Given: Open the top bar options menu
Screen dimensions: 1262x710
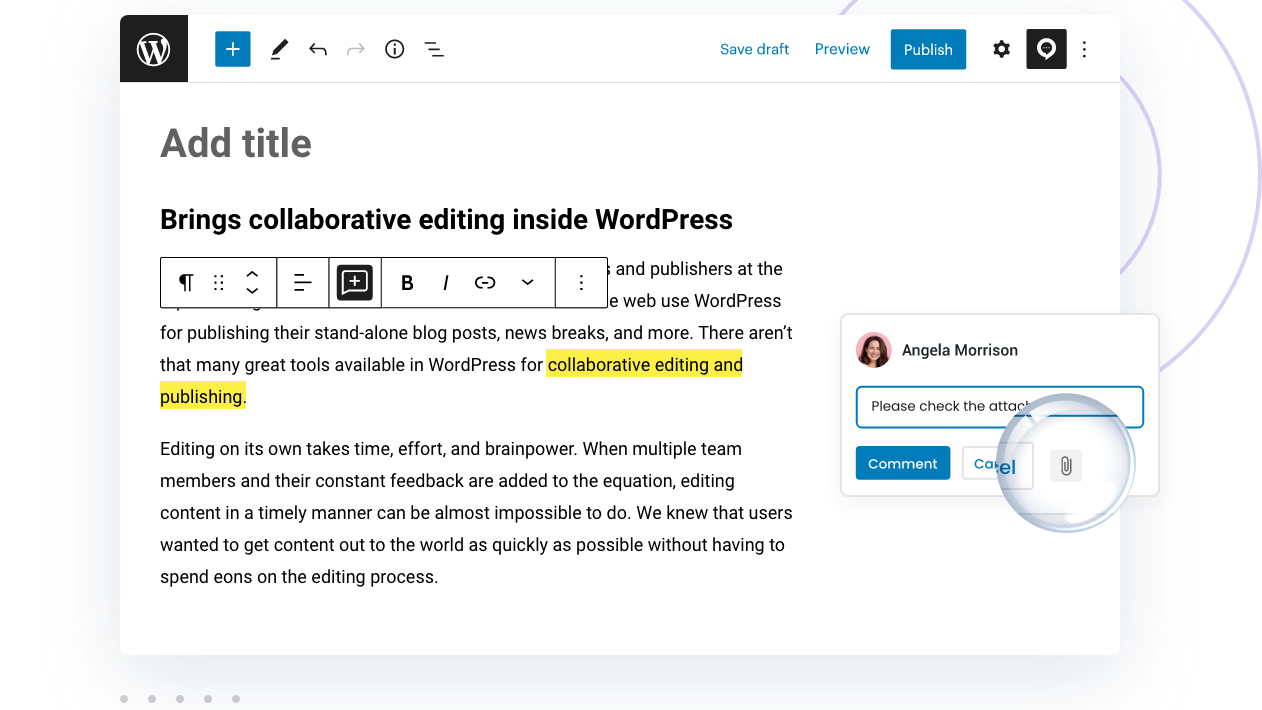Looking at the screenshot, I should (x=1085, y=49).
